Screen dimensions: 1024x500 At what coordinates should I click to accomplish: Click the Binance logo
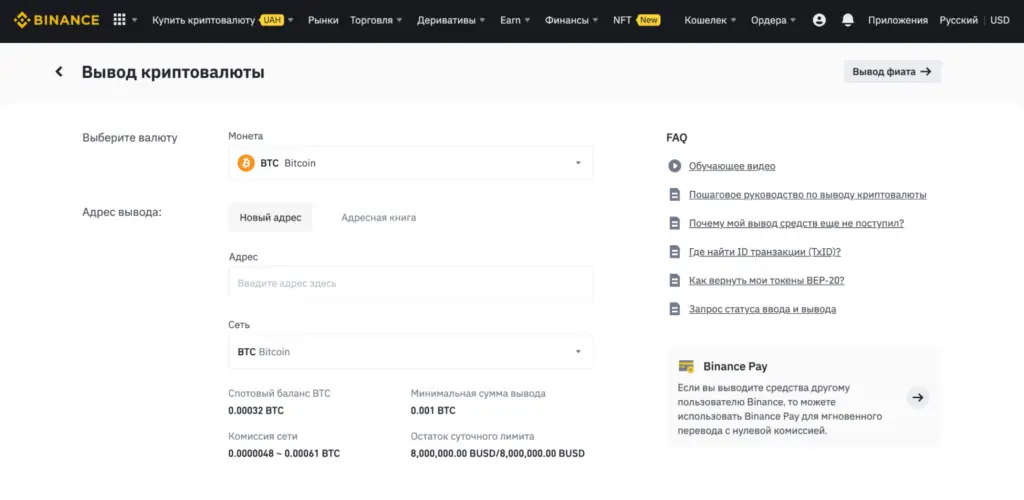tap(56, 20)
